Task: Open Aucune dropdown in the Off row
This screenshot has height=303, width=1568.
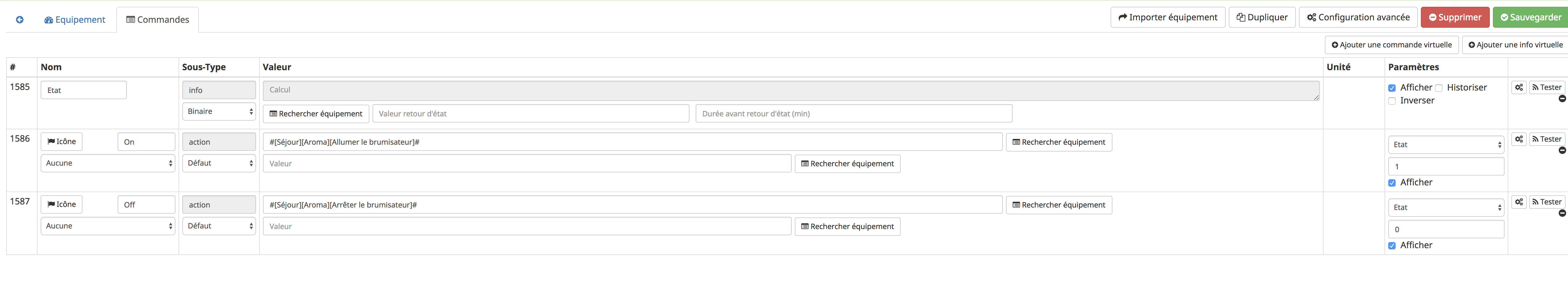Action: pos(108,226)
